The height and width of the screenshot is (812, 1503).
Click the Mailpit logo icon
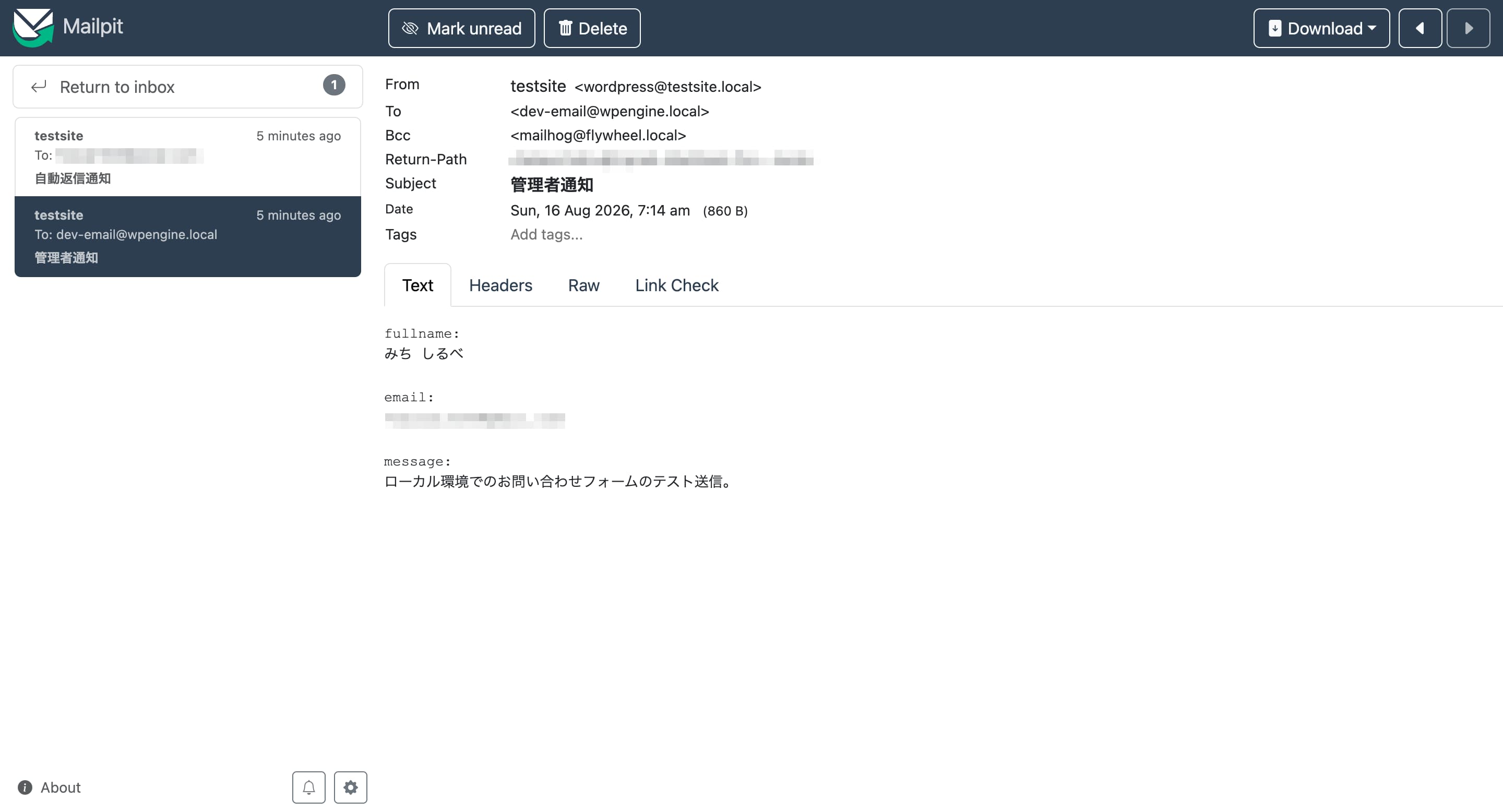coord(33,28)
